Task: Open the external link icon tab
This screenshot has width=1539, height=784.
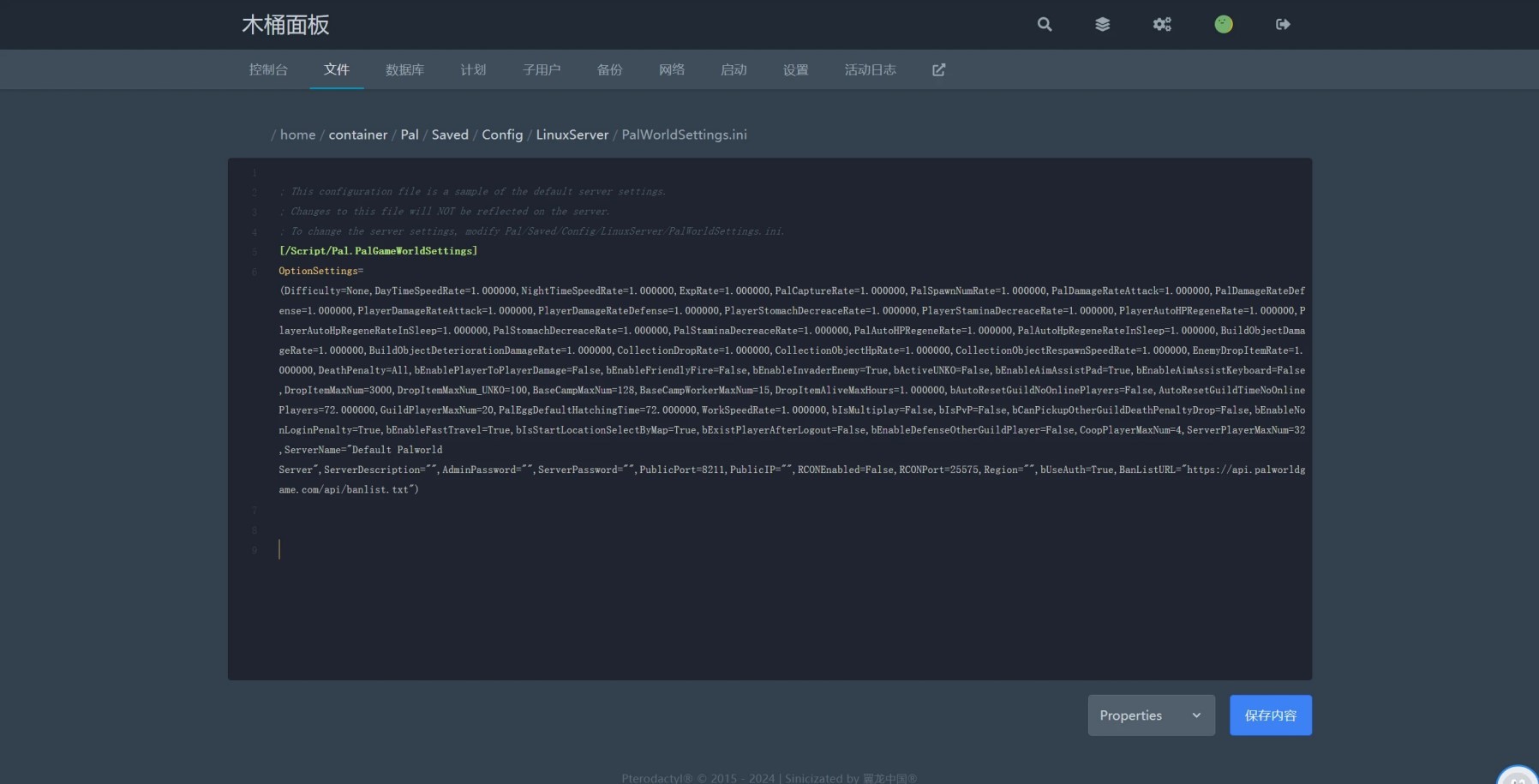Action: [938, 69]
